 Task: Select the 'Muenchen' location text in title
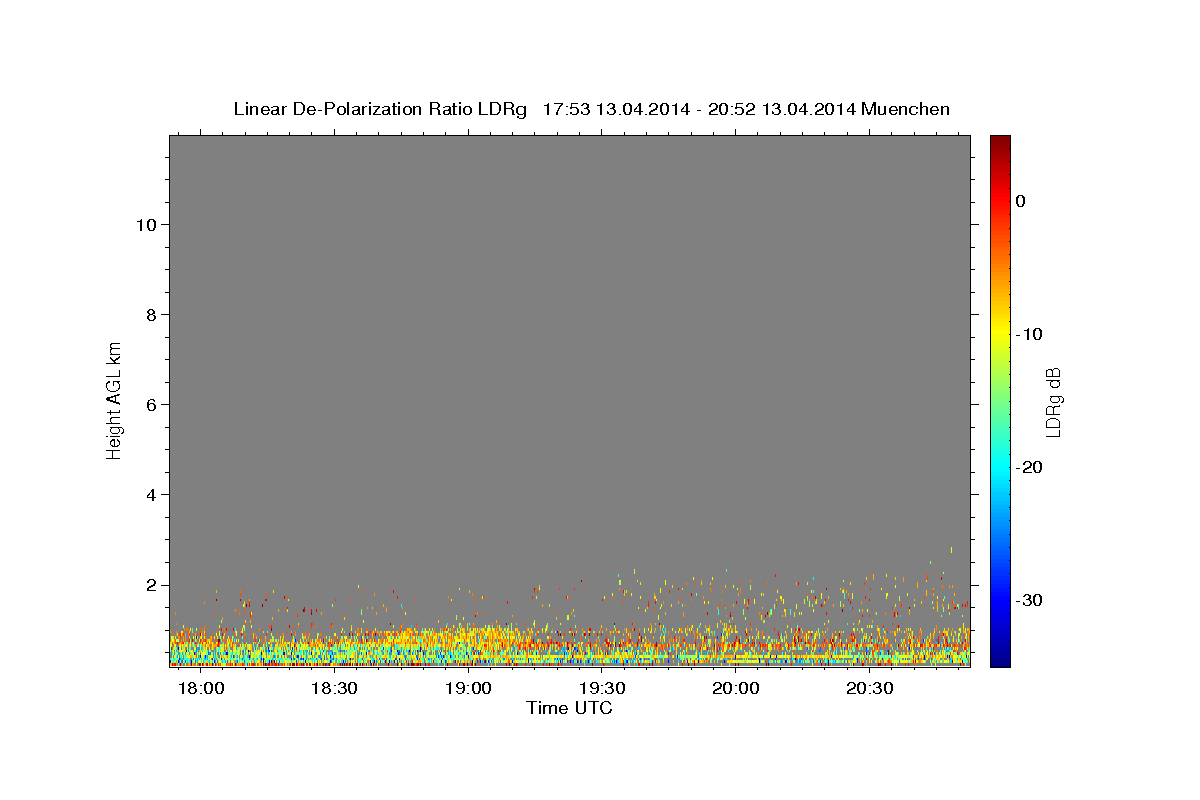906,109
